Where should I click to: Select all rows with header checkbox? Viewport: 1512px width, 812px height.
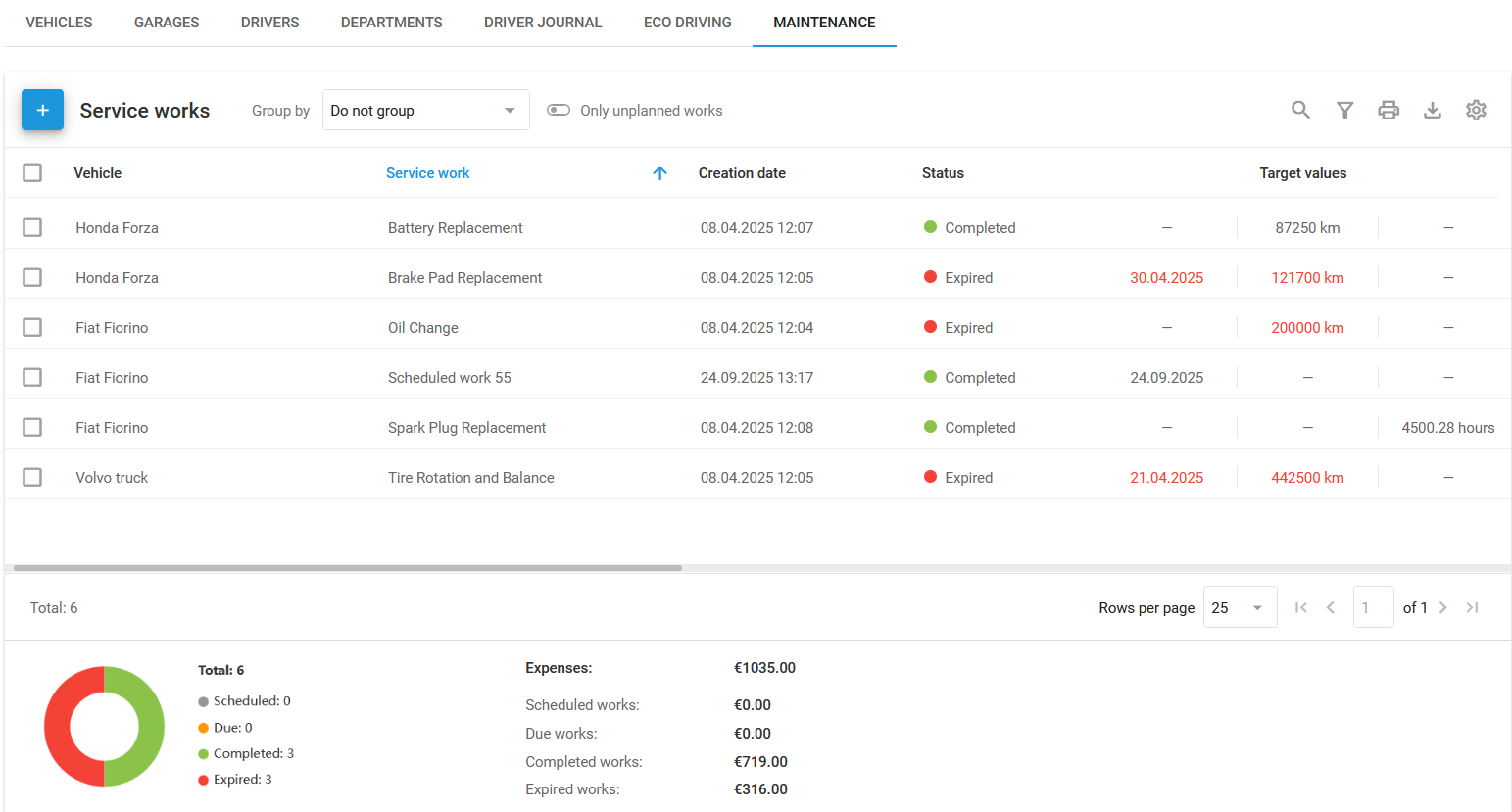tap(32, 172)
